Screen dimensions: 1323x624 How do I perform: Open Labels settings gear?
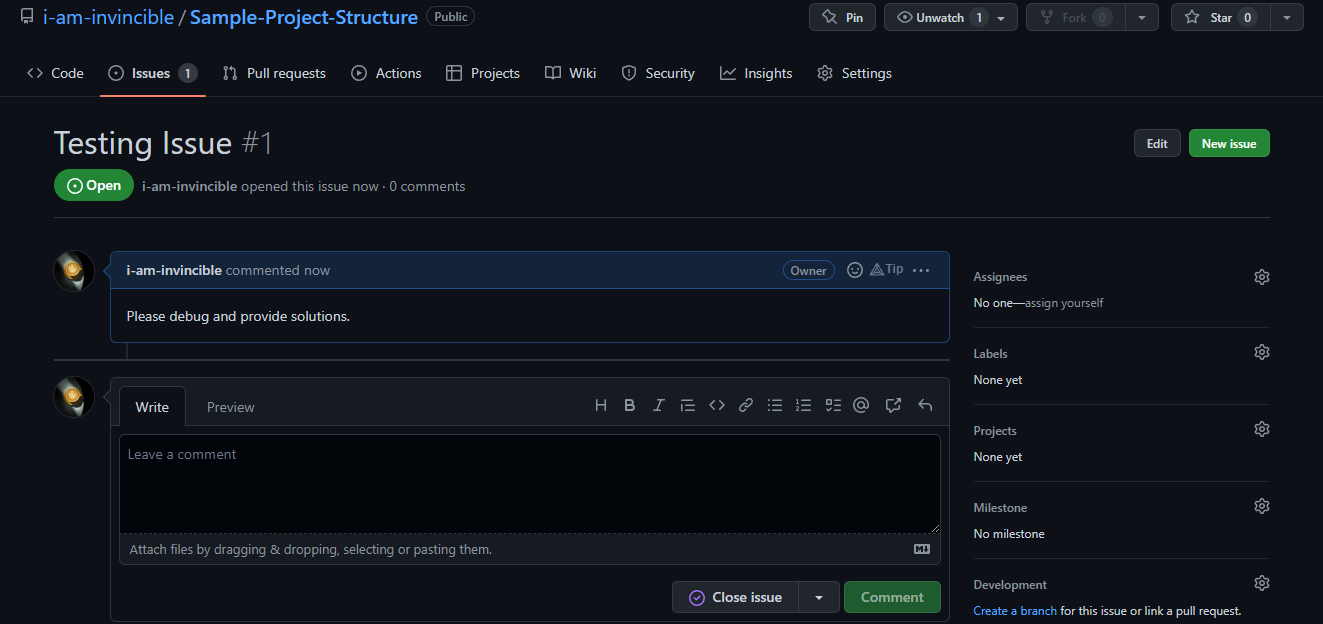[1262, 352]
